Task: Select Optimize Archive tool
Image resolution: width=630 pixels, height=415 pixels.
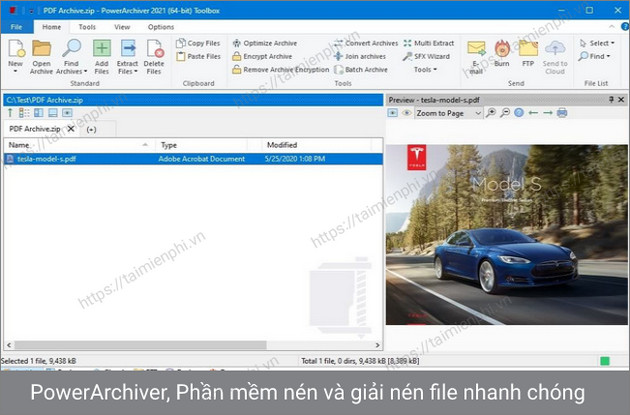Action: pyautogui.click(x=265, y=43)
